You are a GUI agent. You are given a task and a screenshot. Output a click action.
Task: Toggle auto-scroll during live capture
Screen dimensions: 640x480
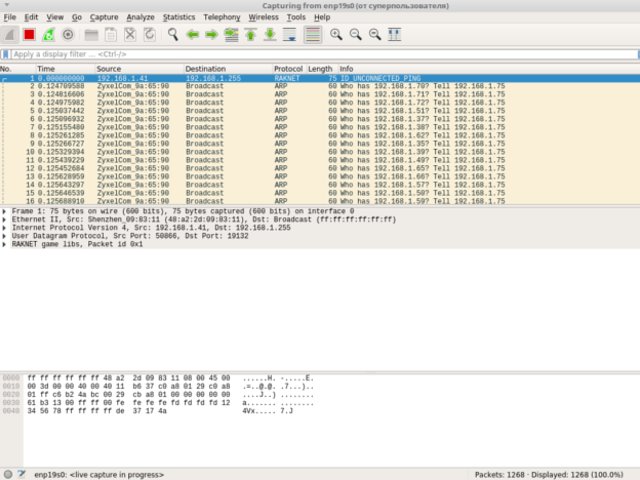click(x=289, y=35)
